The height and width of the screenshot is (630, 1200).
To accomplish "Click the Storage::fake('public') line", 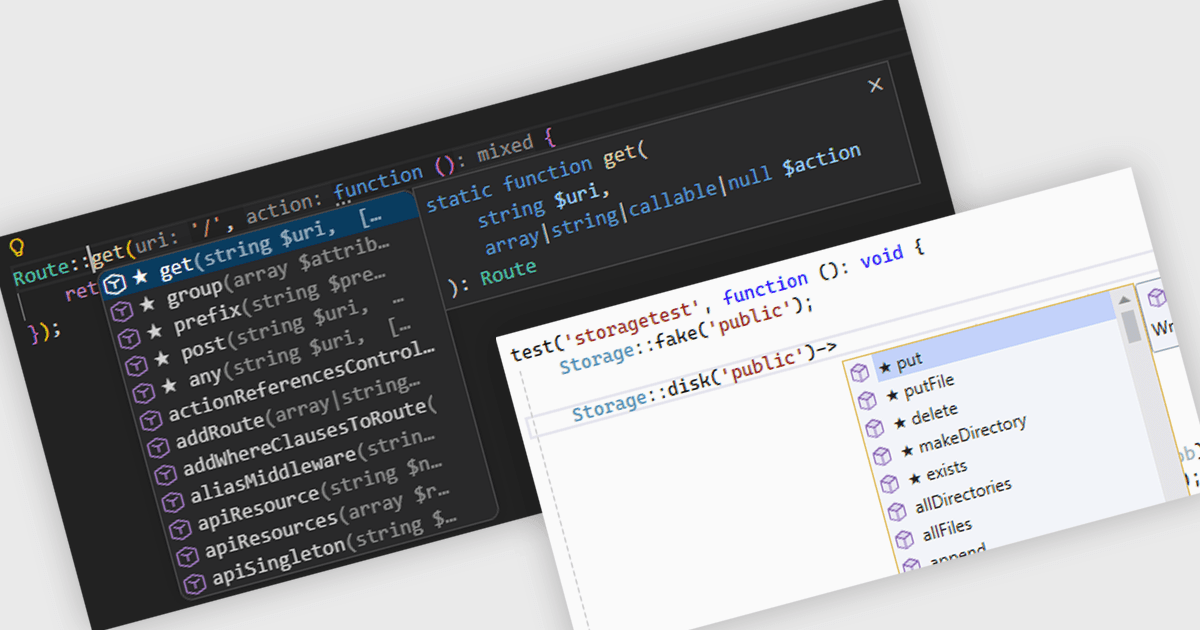I will click(x=687, y=336).
